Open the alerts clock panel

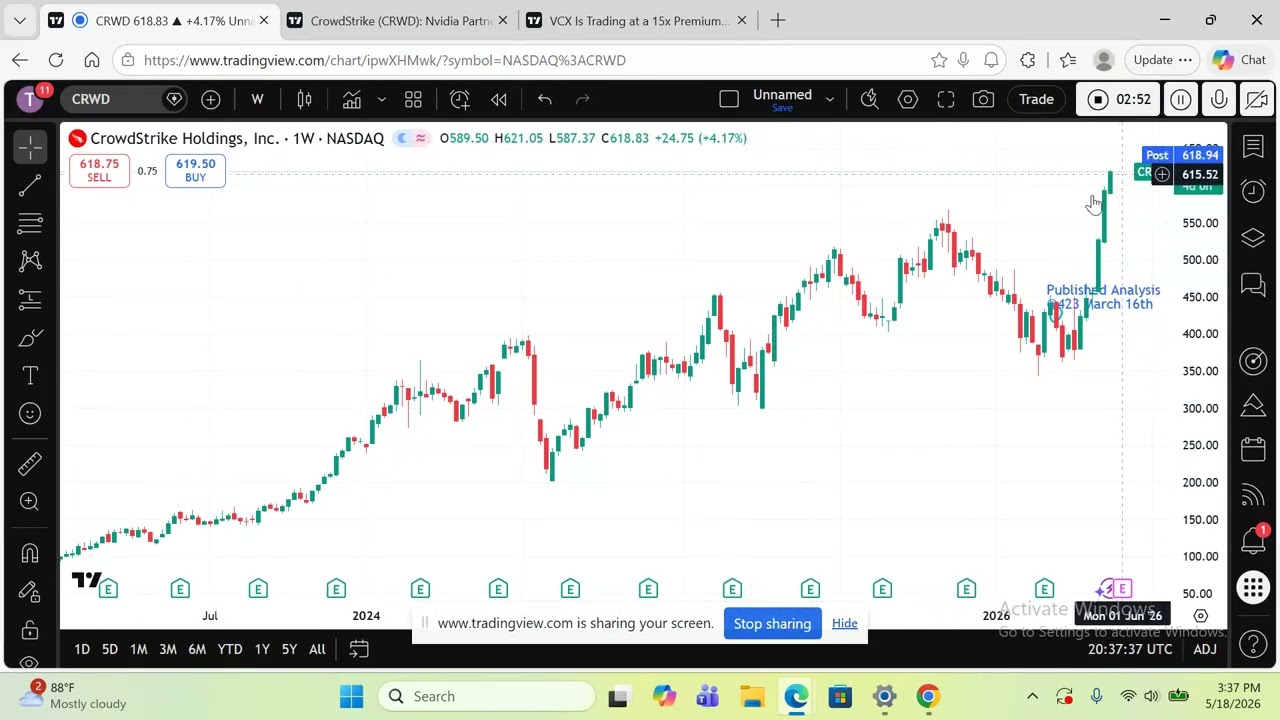tap(1253, 190)
